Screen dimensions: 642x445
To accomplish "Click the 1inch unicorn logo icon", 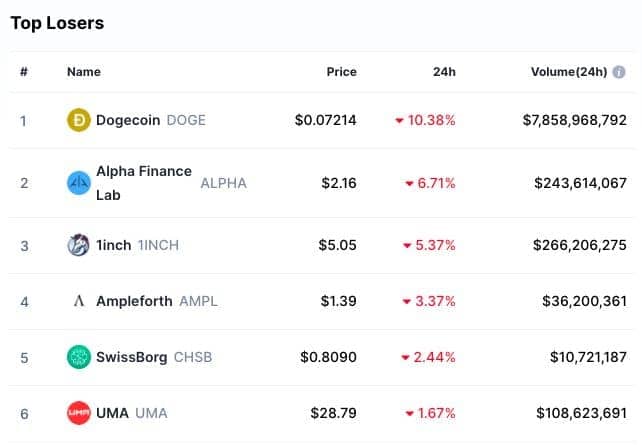I will (79, 245).
